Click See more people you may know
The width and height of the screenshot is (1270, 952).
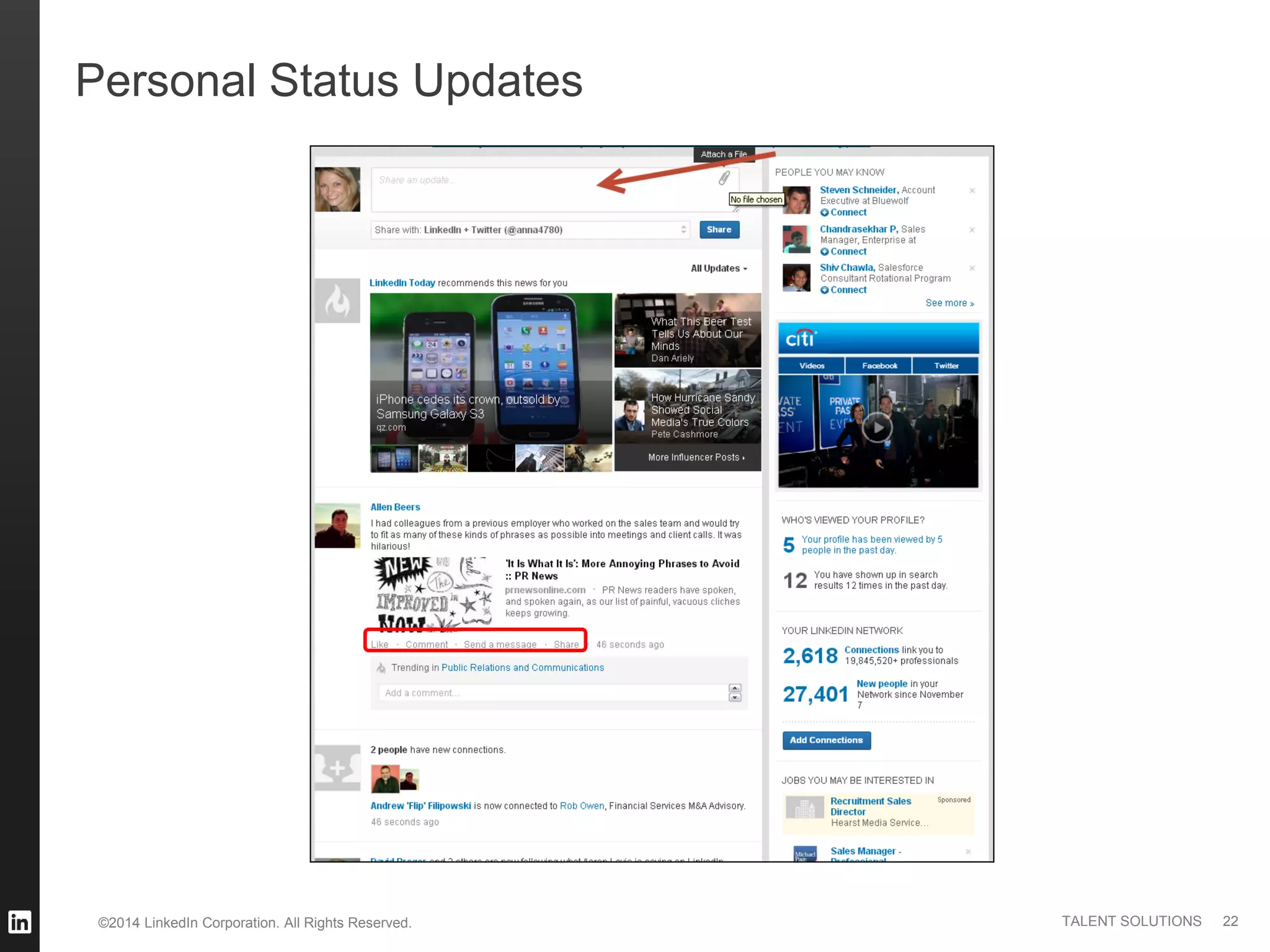tap(949, 303)
